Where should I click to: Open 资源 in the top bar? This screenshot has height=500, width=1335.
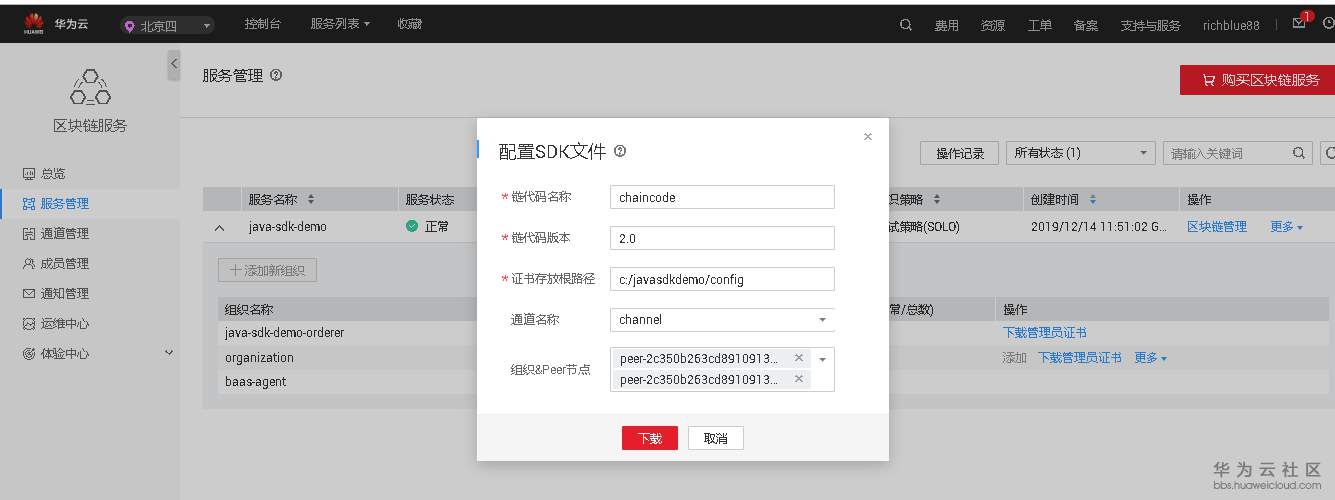click(993, 26)
